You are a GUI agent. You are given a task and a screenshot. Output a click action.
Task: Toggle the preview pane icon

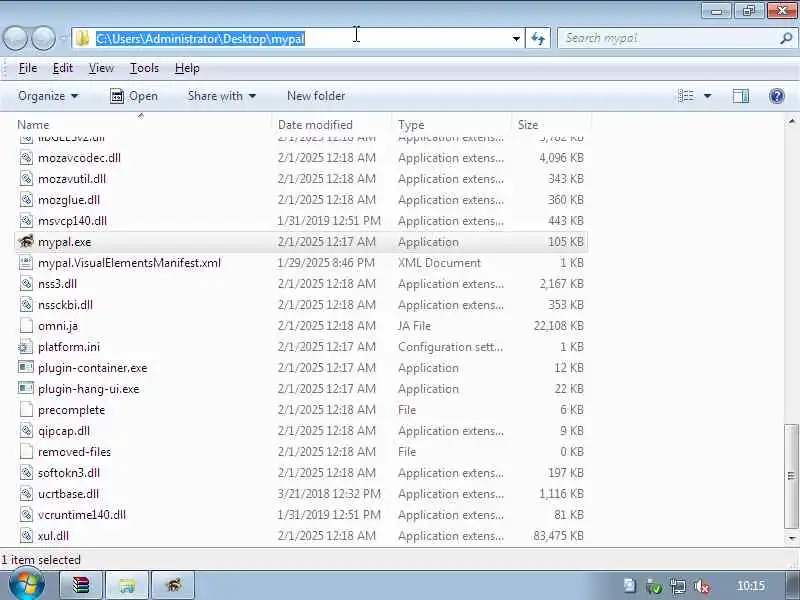click(740, 96)
